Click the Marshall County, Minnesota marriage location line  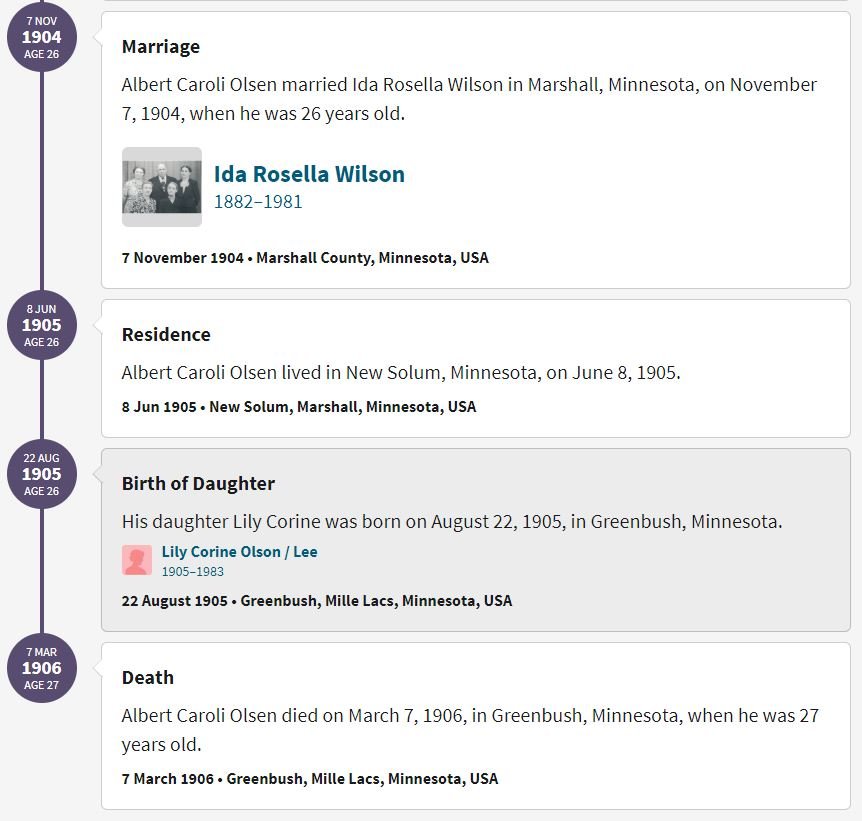click(x=305, y=258)
